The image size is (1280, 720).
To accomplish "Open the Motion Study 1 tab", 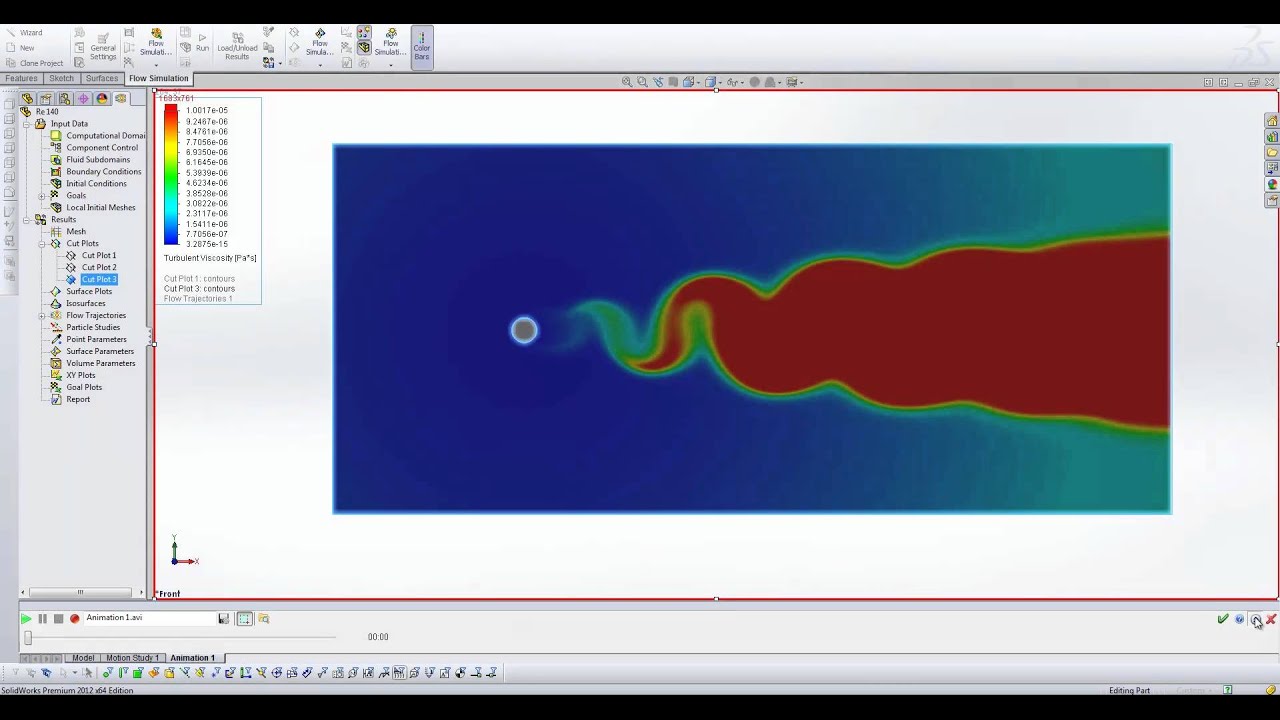I will [x=132, y=658].
